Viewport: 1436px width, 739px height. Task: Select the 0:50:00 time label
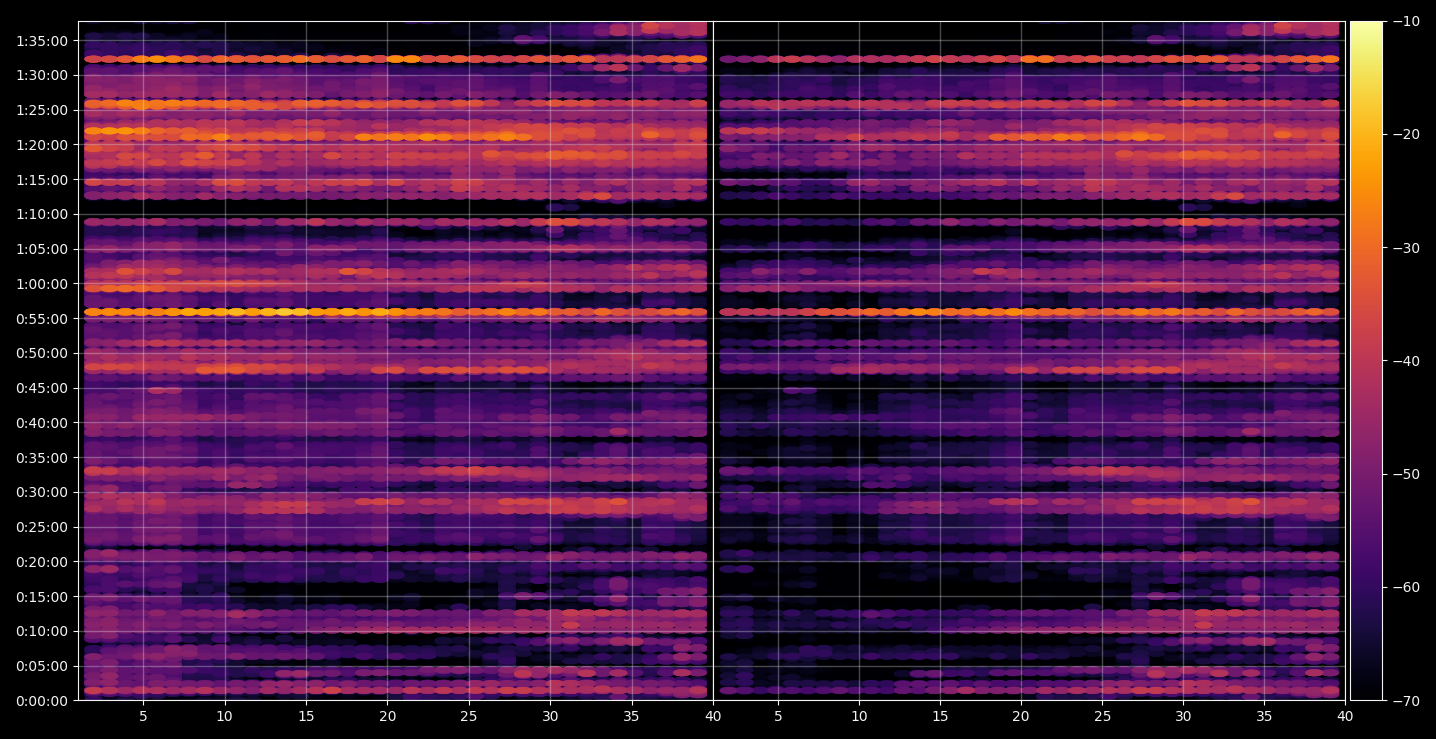(x=42, y=353)
